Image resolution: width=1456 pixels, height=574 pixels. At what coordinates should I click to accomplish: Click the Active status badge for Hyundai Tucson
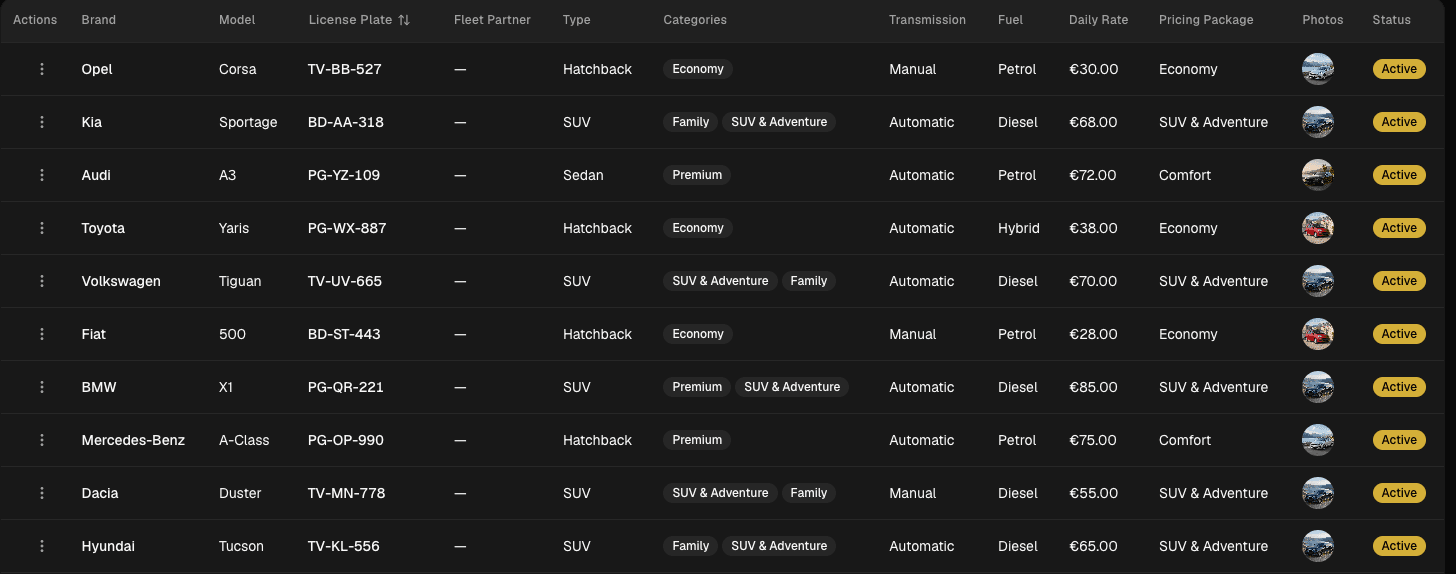(1399, 546)
